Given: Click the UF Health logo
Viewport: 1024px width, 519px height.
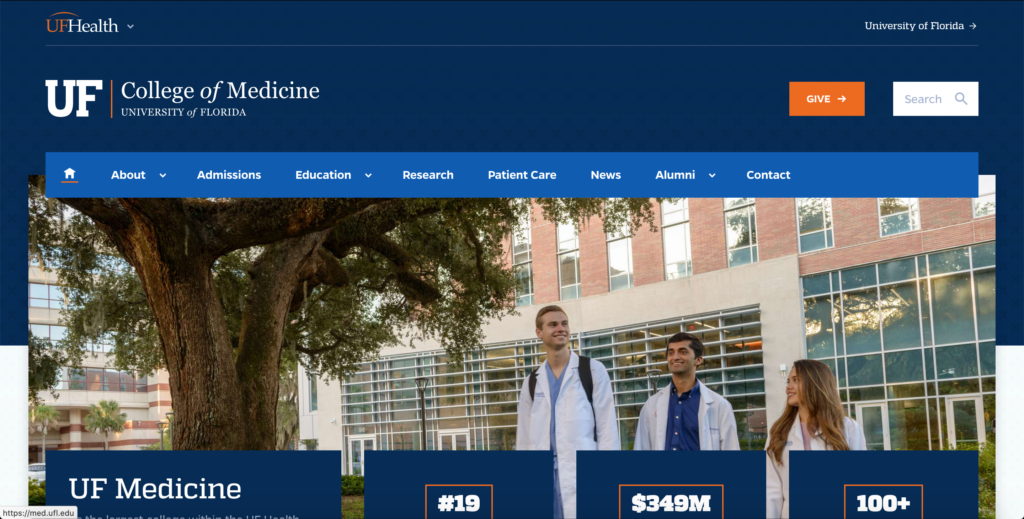Looking at the screenshot, I should tap(82, 25).
